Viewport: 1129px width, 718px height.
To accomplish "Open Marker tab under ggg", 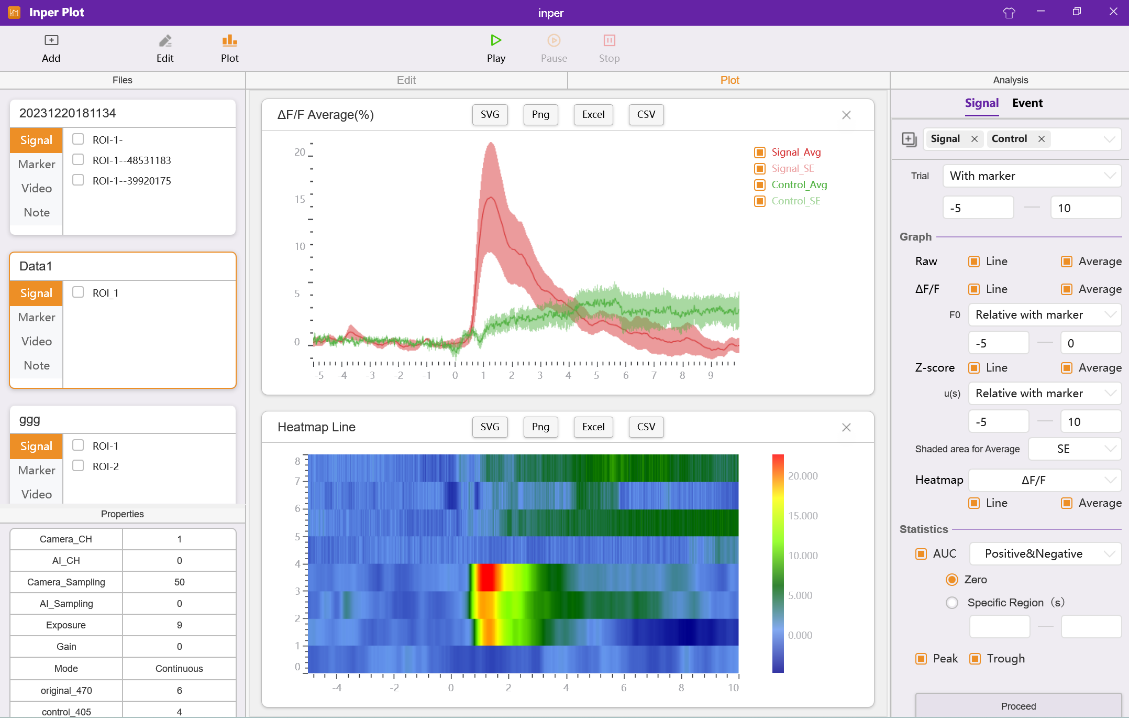I will click(37, 470).
